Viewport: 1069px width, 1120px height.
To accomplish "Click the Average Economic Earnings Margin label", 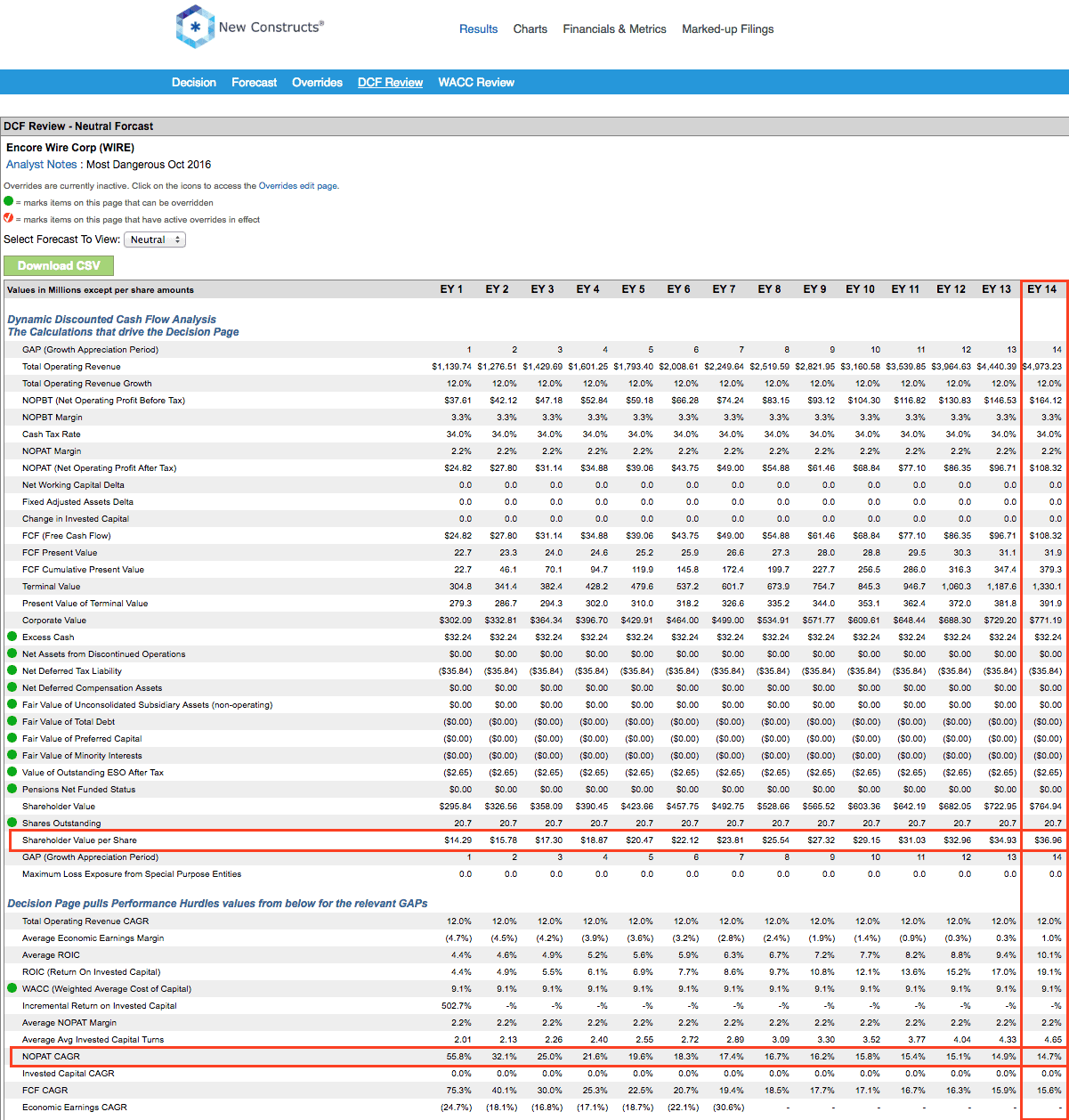I will click(x=93, y=938).
